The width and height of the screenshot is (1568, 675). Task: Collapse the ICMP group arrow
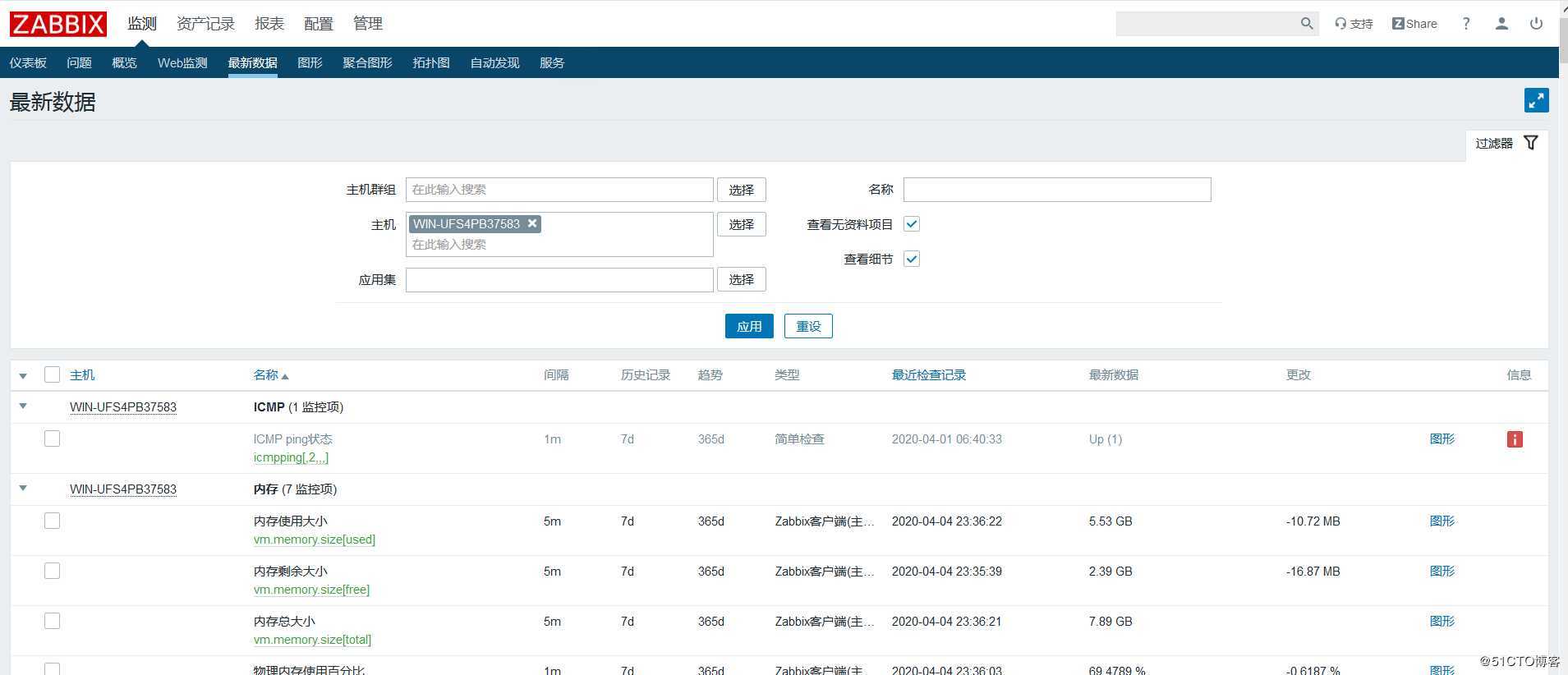[x=23, y=406]
